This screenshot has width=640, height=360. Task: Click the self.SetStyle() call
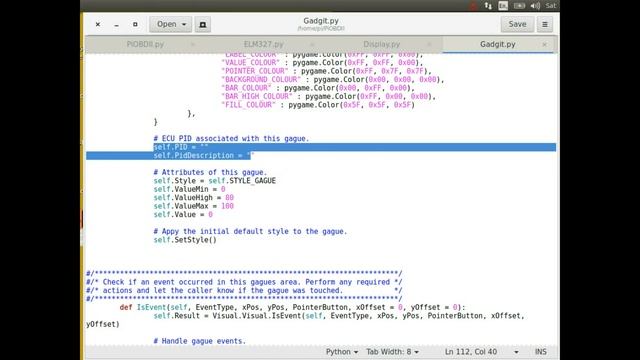185,240
